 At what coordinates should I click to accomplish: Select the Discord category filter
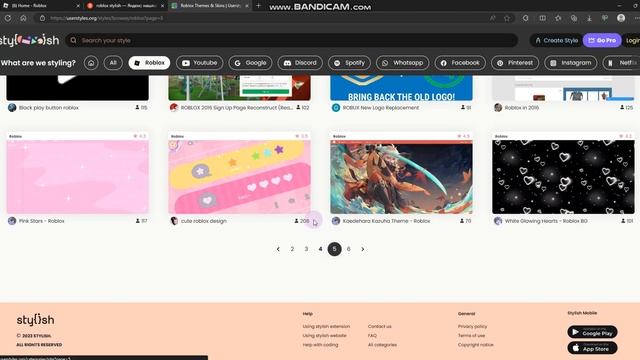tap(300, 63)
